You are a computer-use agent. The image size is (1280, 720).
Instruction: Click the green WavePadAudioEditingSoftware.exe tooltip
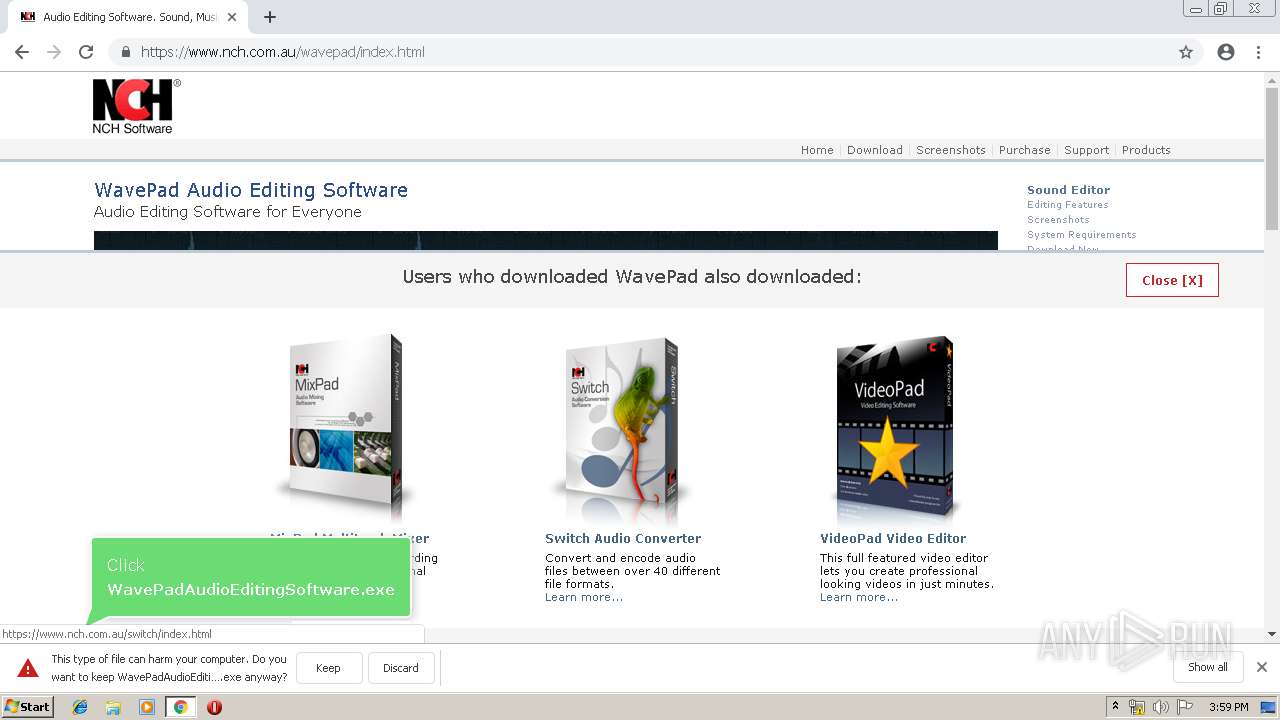click(x=251, y=578)
